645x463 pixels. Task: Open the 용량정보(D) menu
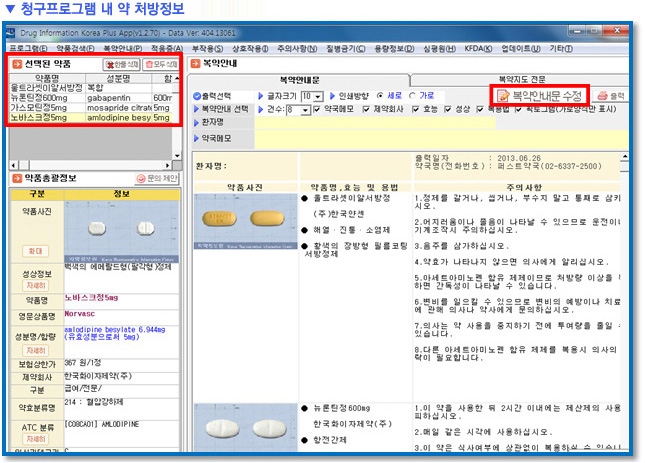(394, 49)
